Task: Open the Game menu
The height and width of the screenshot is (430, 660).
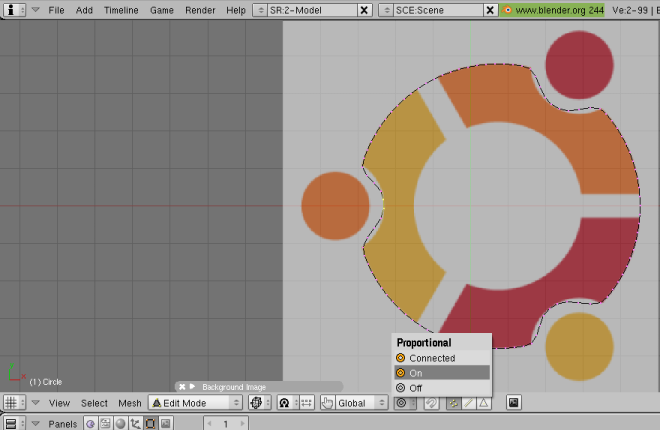Action: 162,10
